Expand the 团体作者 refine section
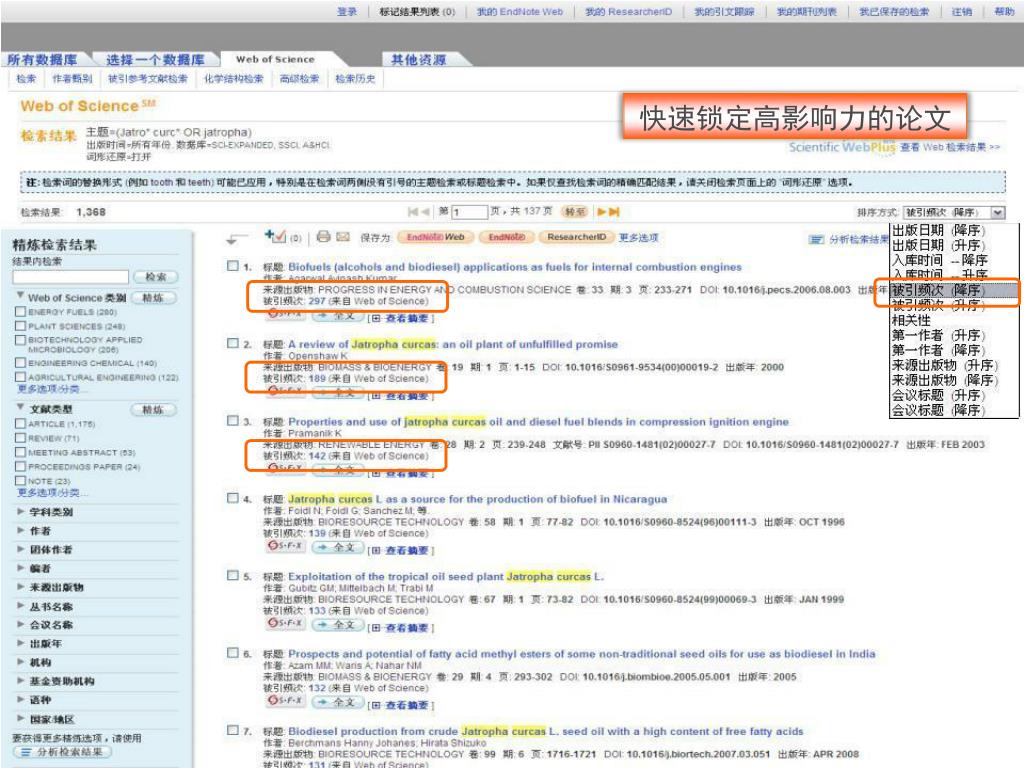Image resolution: width=1024 pixels, height=768 pixels. coord(21,549)
